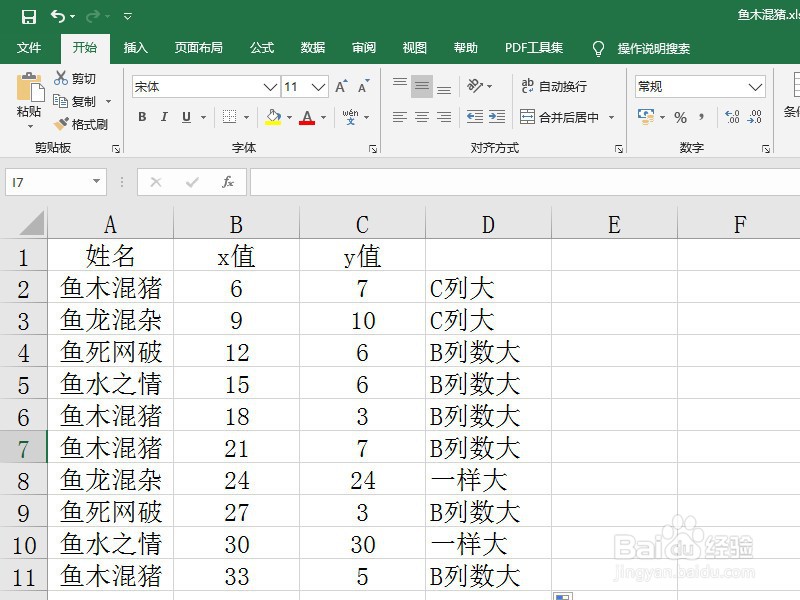Select cell B2 containing value 6
The image size is (800, 600).
click(236, 288)
